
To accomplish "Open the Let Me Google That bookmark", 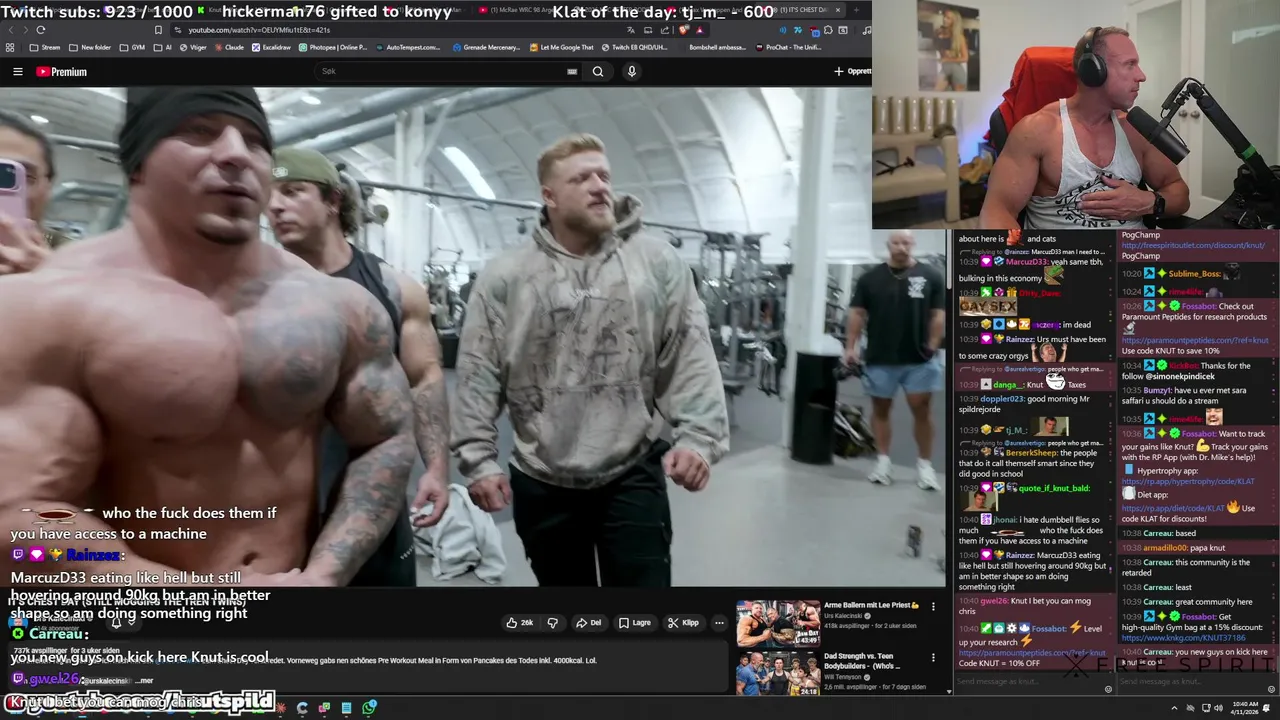I will click(x=561, y=47).
